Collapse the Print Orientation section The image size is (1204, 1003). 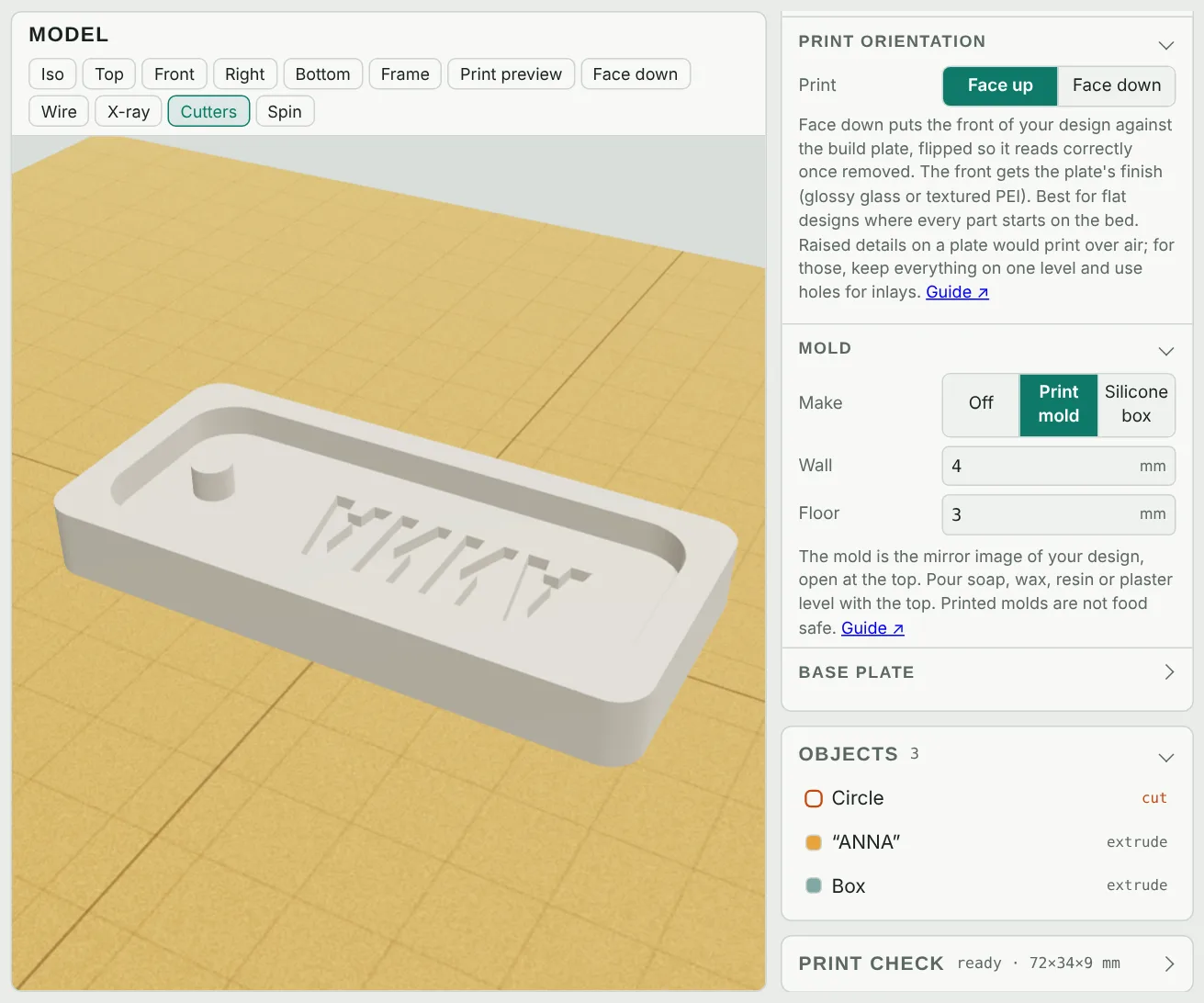(1166, 45)
